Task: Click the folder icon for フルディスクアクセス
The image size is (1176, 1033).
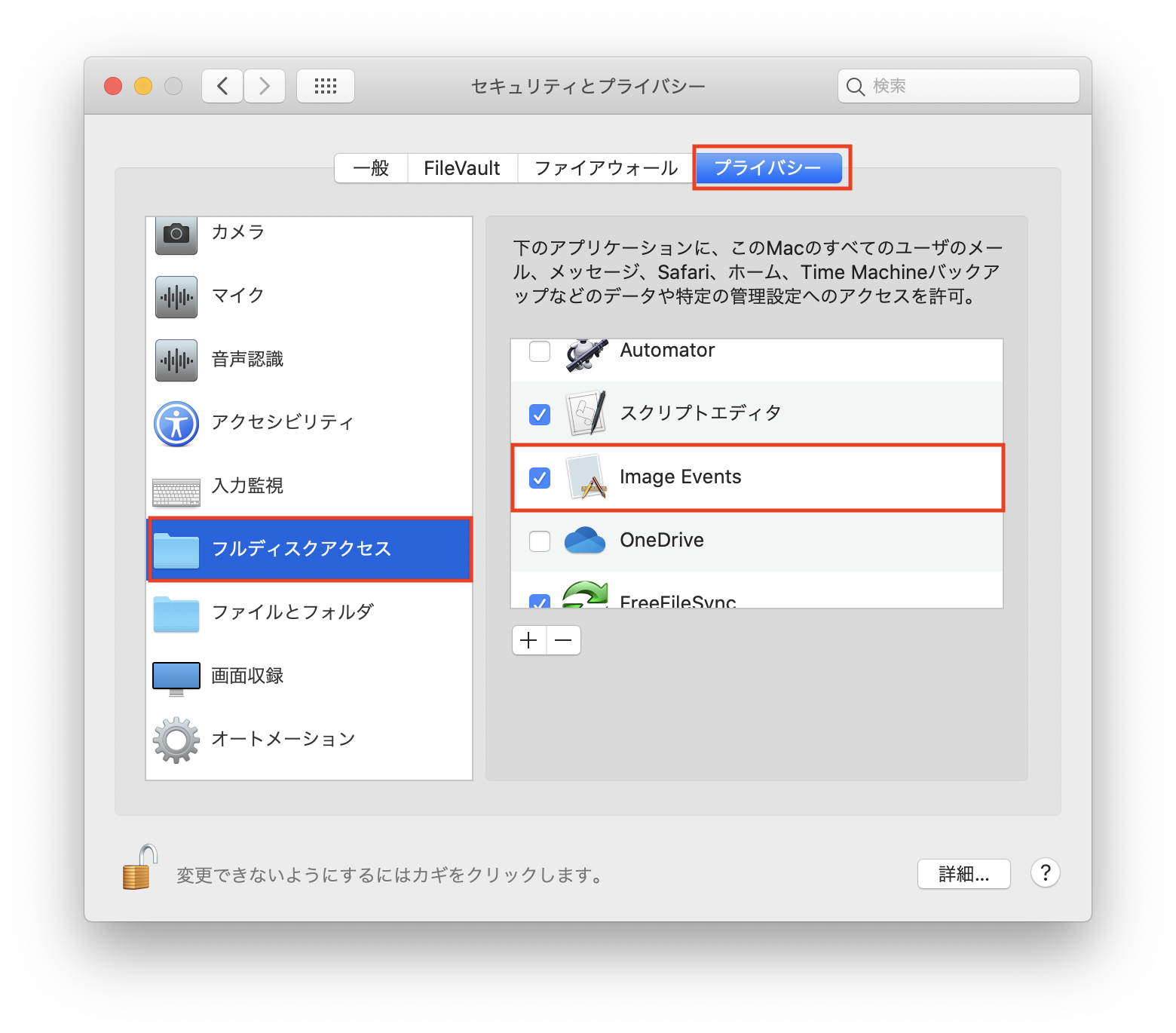Action: click(176, 550)
